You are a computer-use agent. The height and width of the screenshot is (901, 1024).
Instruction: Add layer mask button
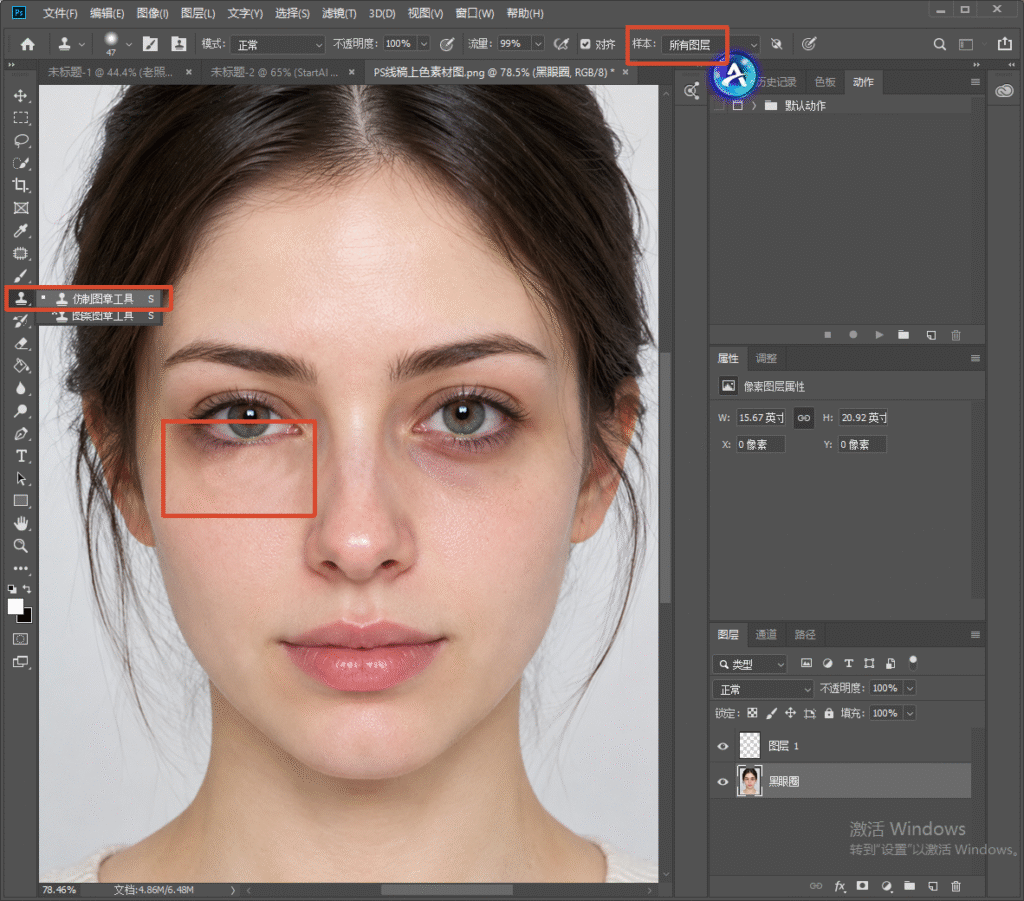(x=862, y=886)
